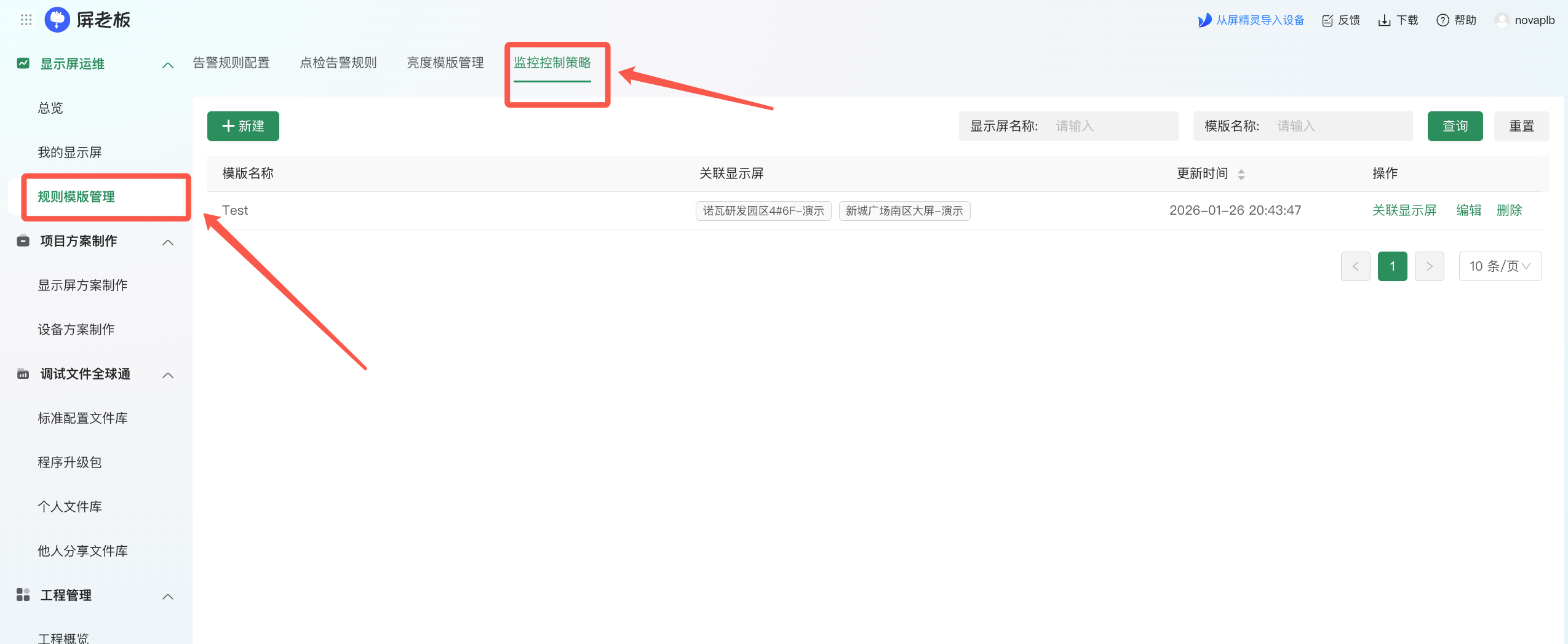Open the app grid launcher icon
Screen dimensions: 1568x644
(x=26, y=20)
